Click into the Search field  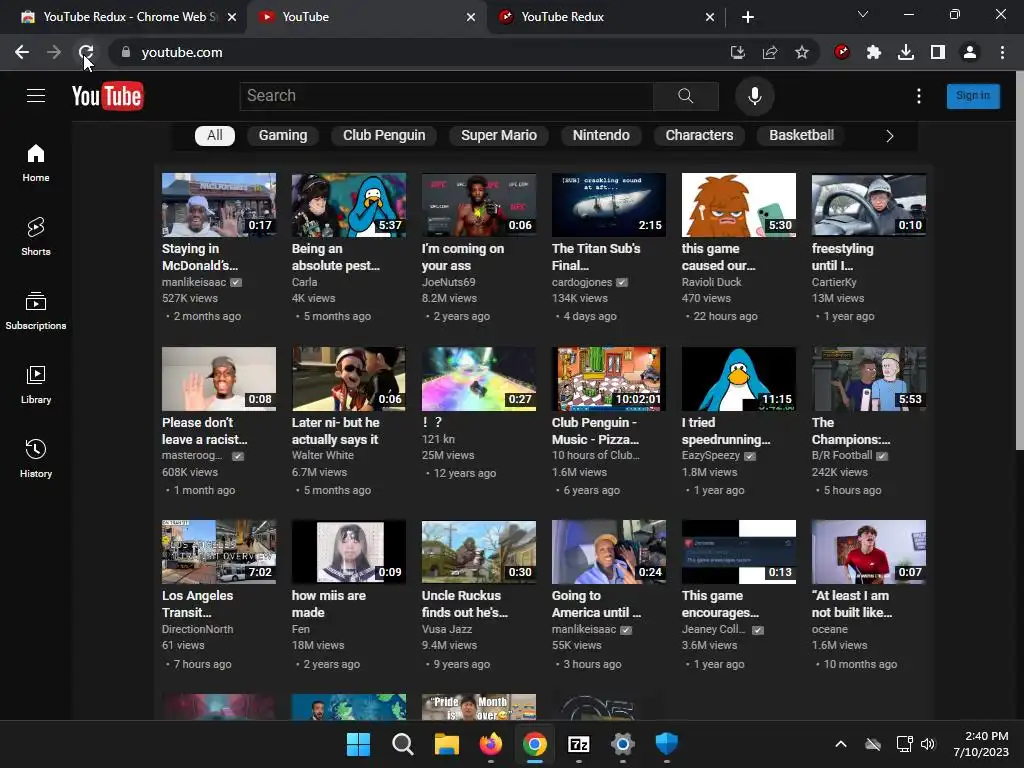pos(447,96)
